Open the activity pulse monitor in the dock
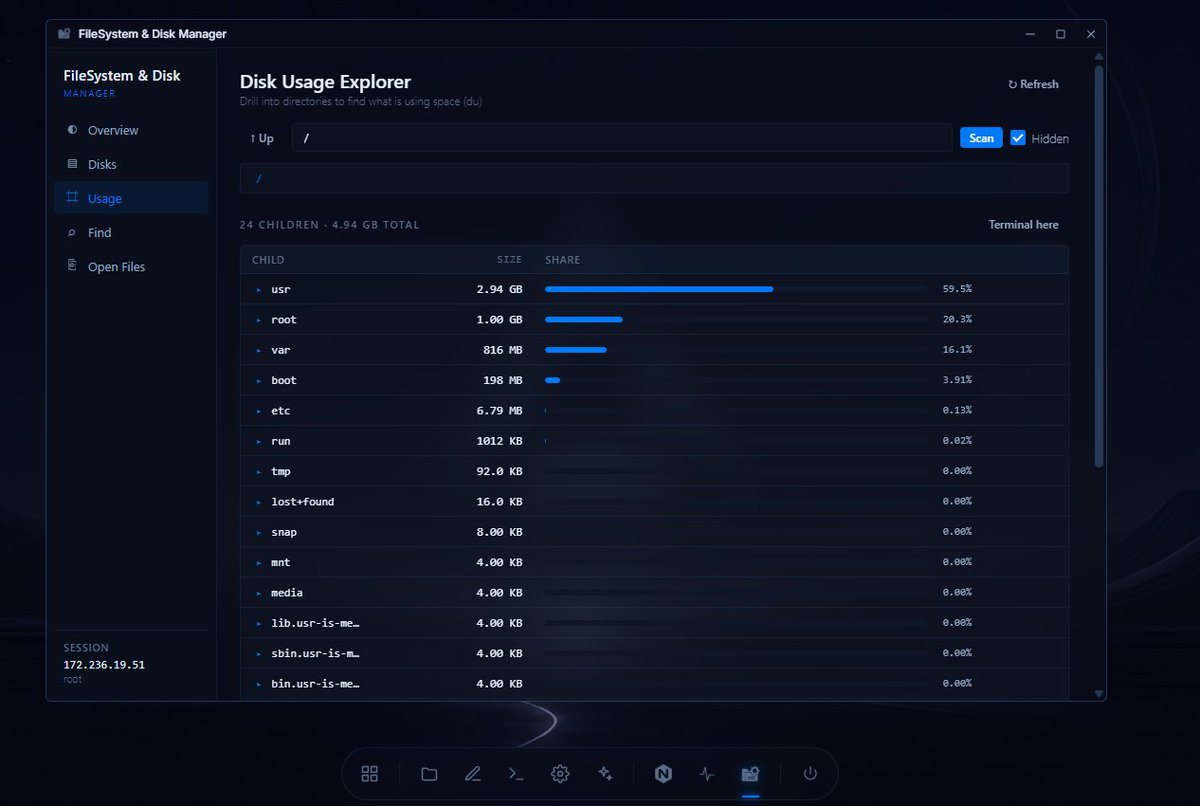 tap(707, 774)
